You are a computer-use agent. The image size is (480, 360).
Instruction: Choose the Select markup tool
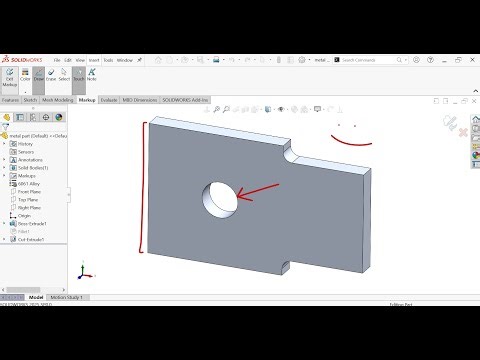pos(64,75)
